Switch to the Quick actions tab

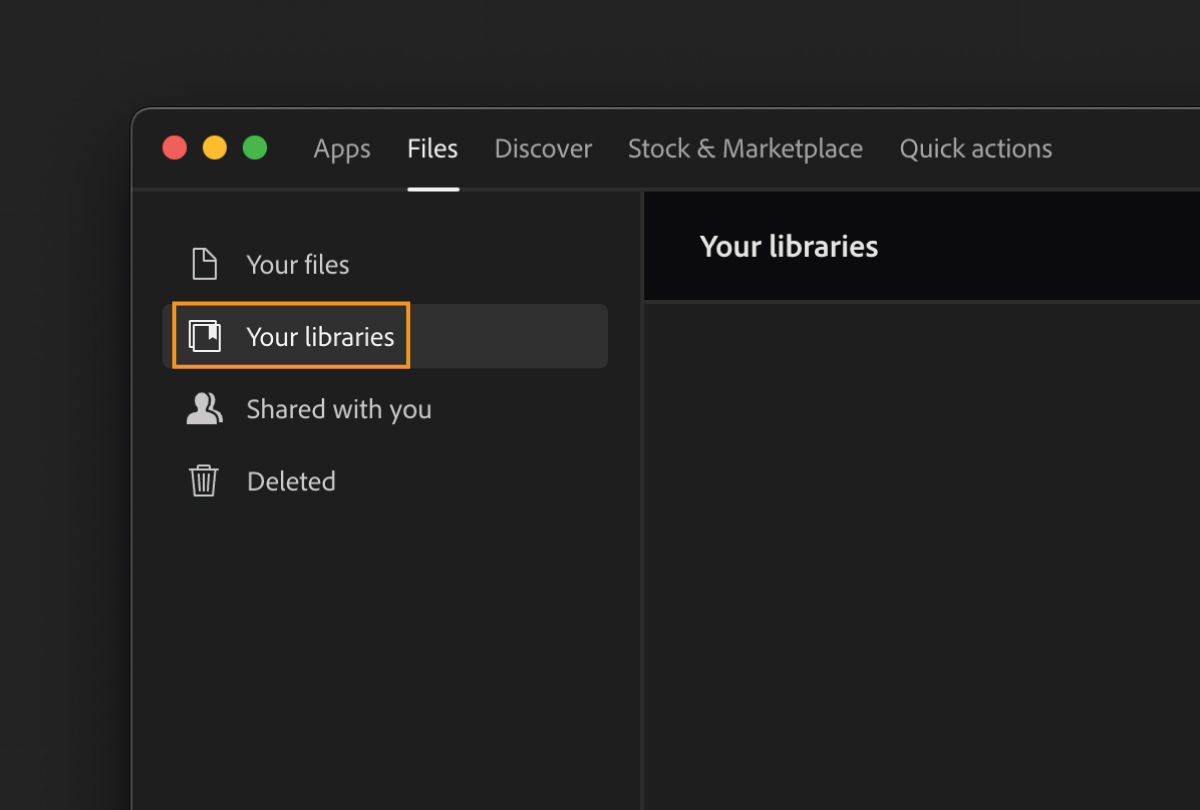point(976,148)
